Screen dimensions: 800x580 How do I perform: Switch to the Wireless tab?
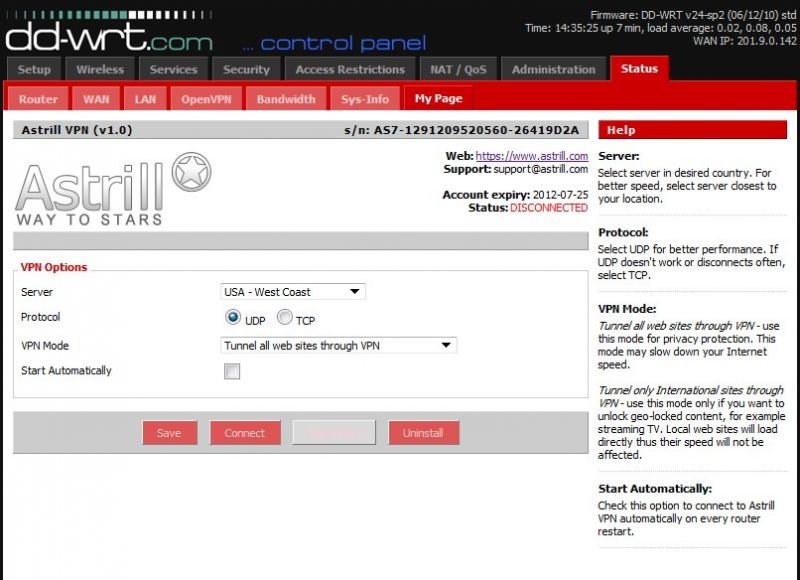[100, 69]
